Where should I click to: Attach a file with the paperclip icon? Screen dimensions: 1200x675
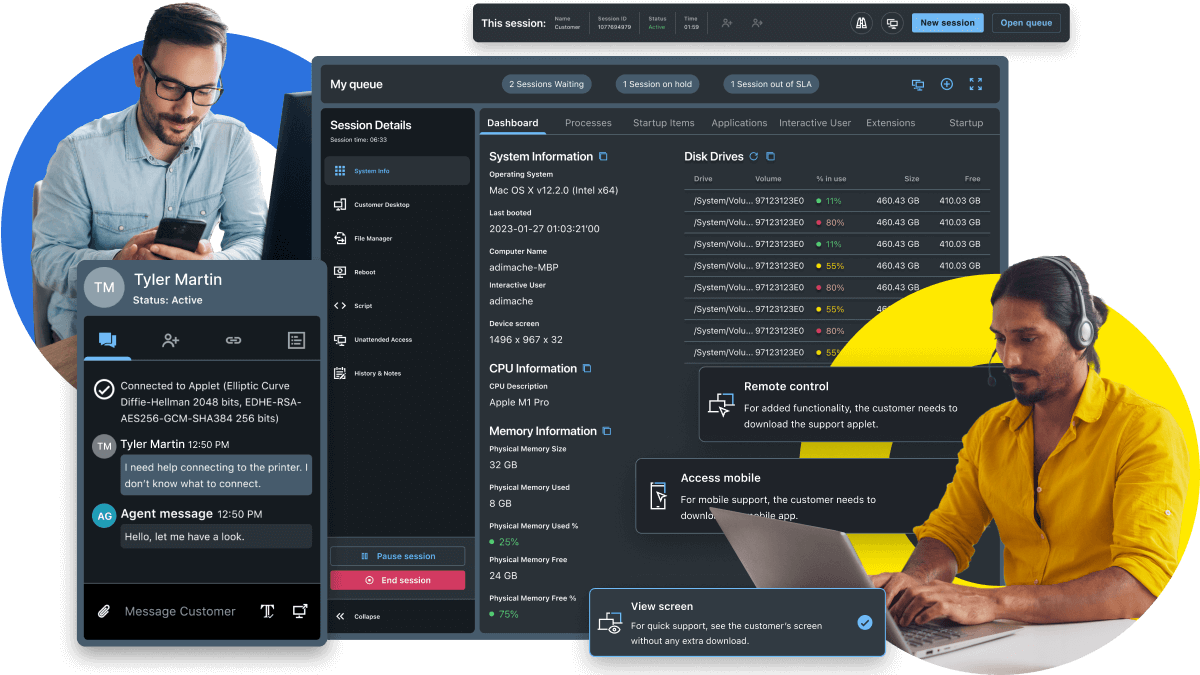pos(103,611)
